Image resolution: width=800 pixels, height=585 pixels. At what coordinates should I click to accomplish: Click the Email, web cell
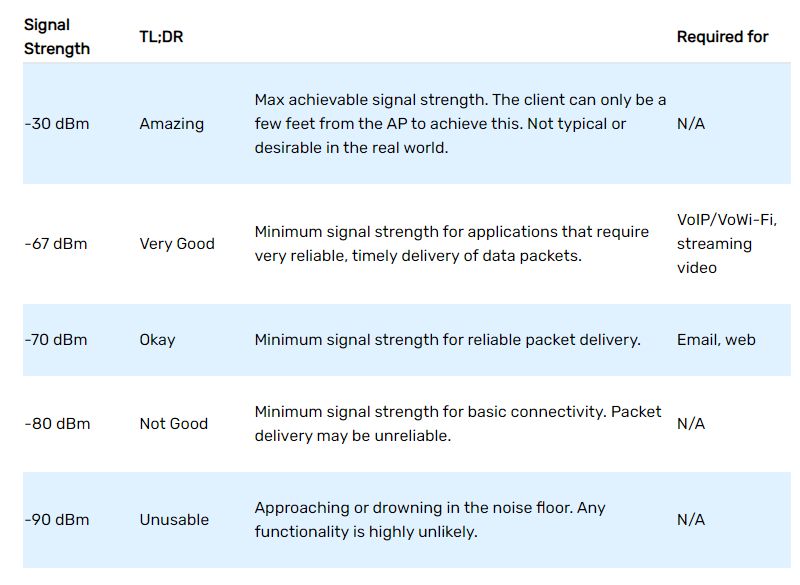point(716,340)
